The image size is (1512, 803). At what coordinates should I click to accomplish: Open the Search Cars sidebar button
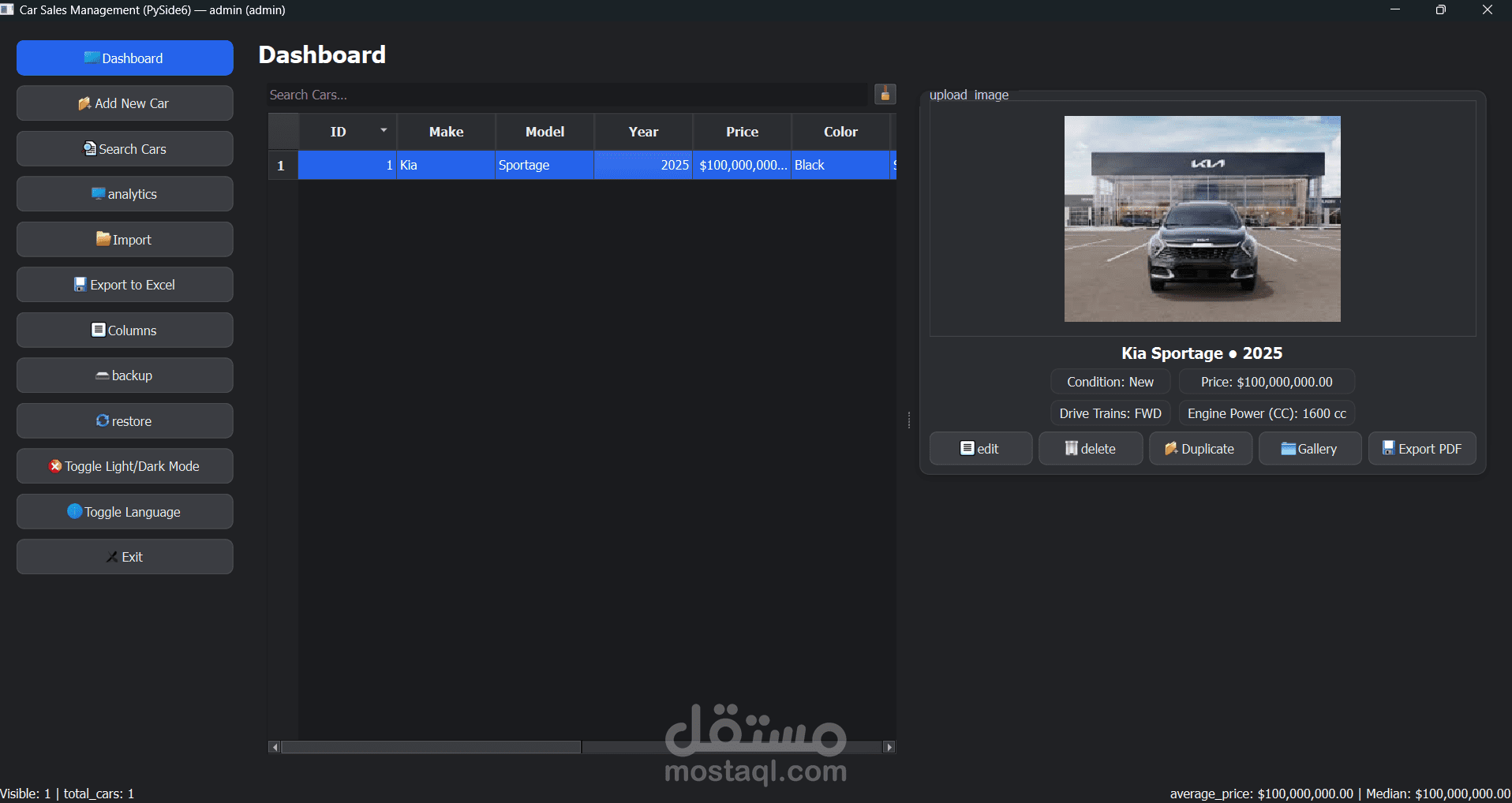(125, 149)
